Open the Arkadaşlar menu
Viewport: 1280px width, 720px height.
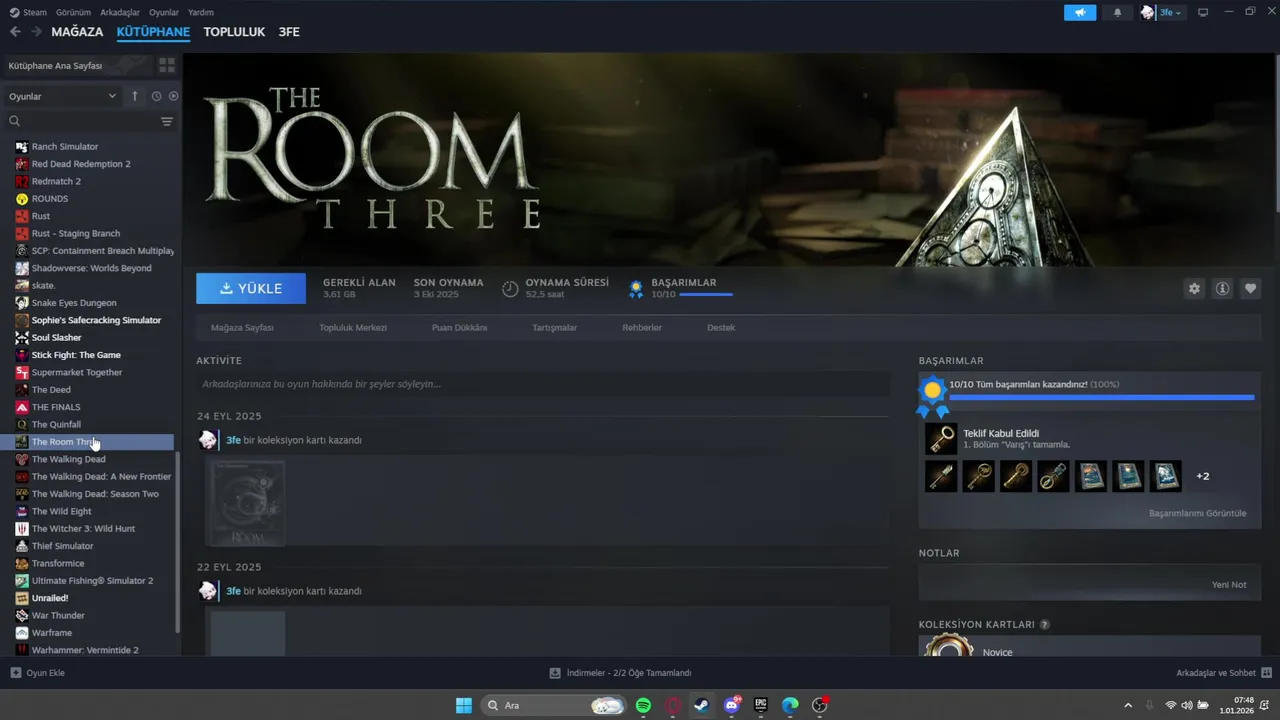(x=121, y=12)
